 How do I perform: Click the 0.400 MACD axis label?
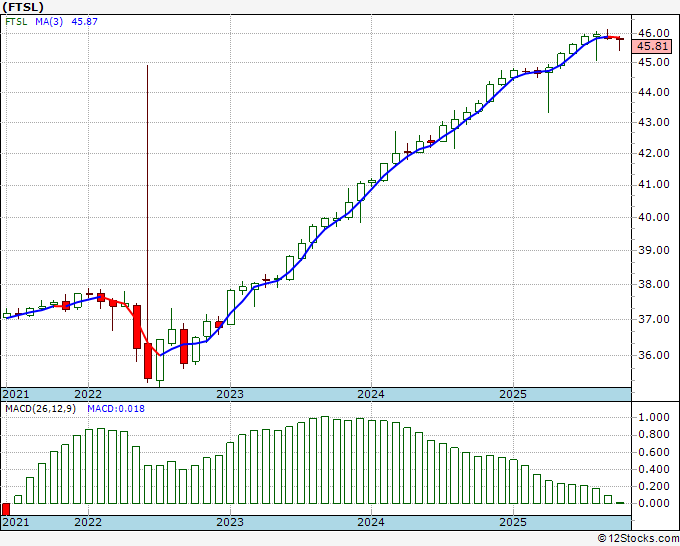pyautogui.click(x=654, y=469)
